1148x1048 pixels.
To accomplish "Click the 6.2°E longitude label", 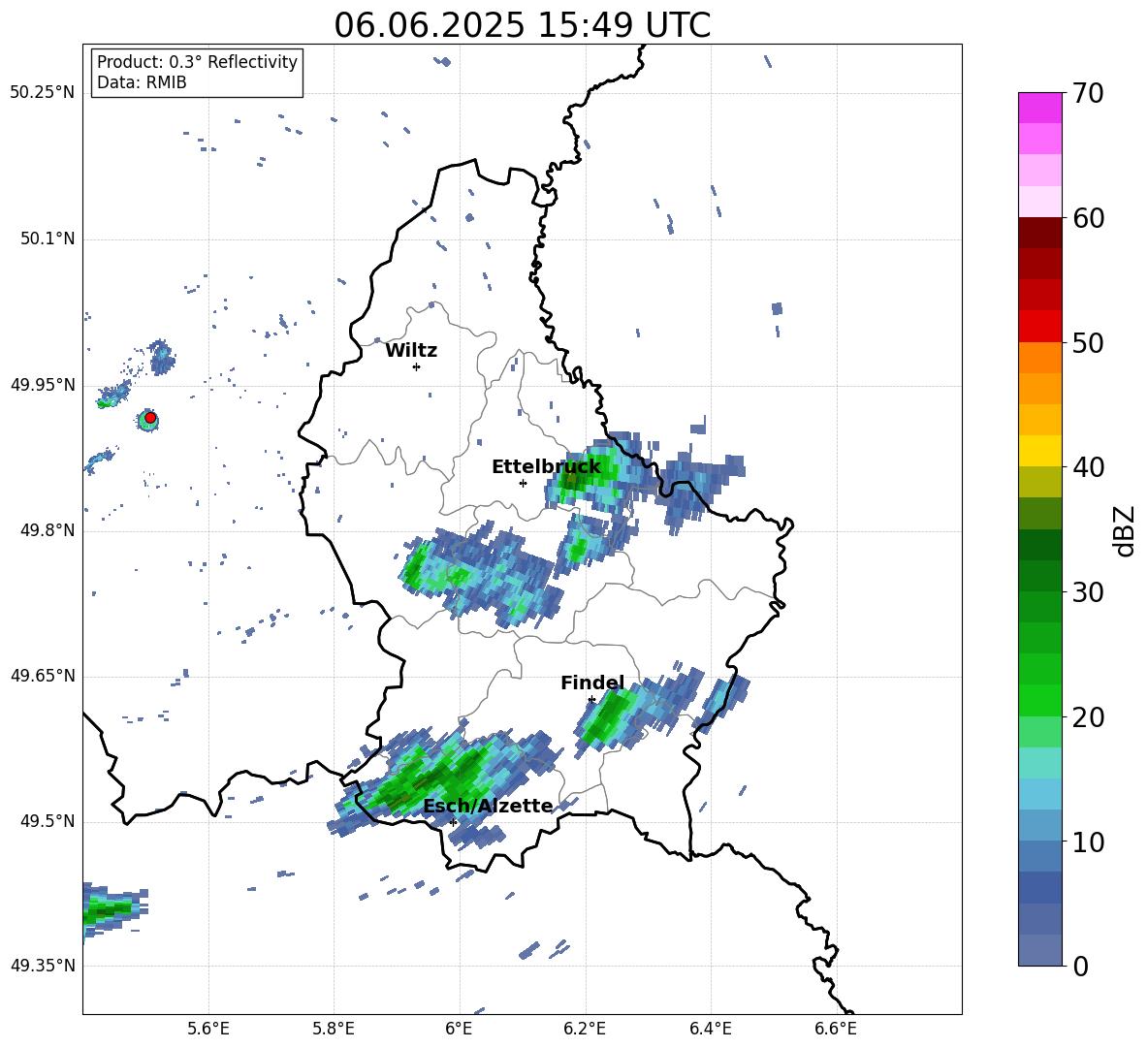I will click(x=585, y=1029).
